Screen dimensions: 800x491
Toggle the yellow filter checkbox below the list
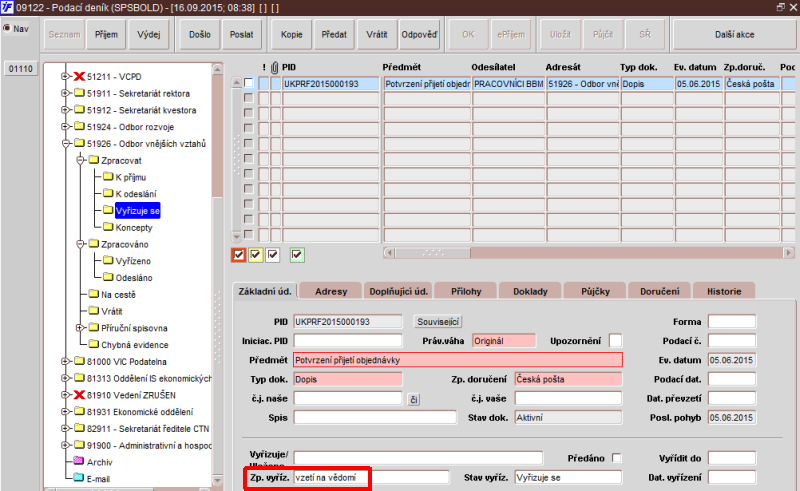(256, 255)
